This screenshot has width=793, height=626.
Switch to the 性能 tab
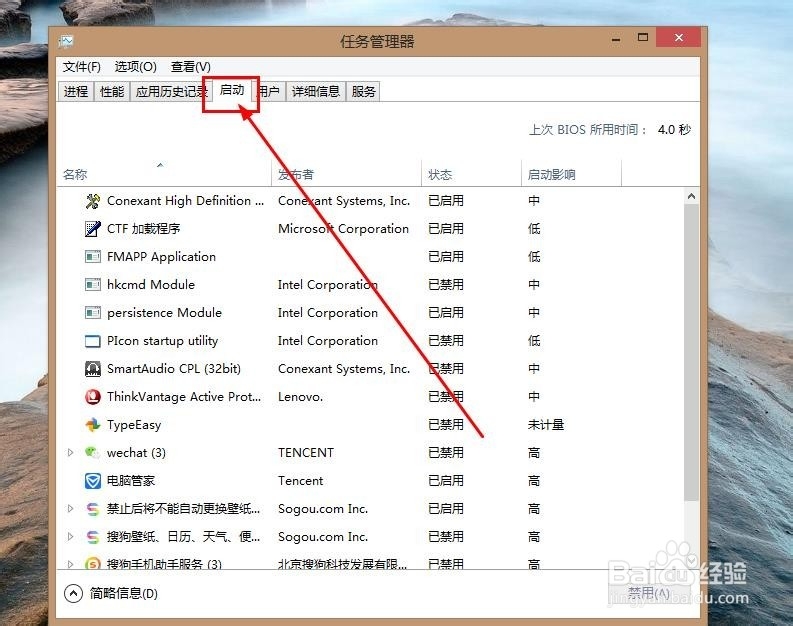112,92
